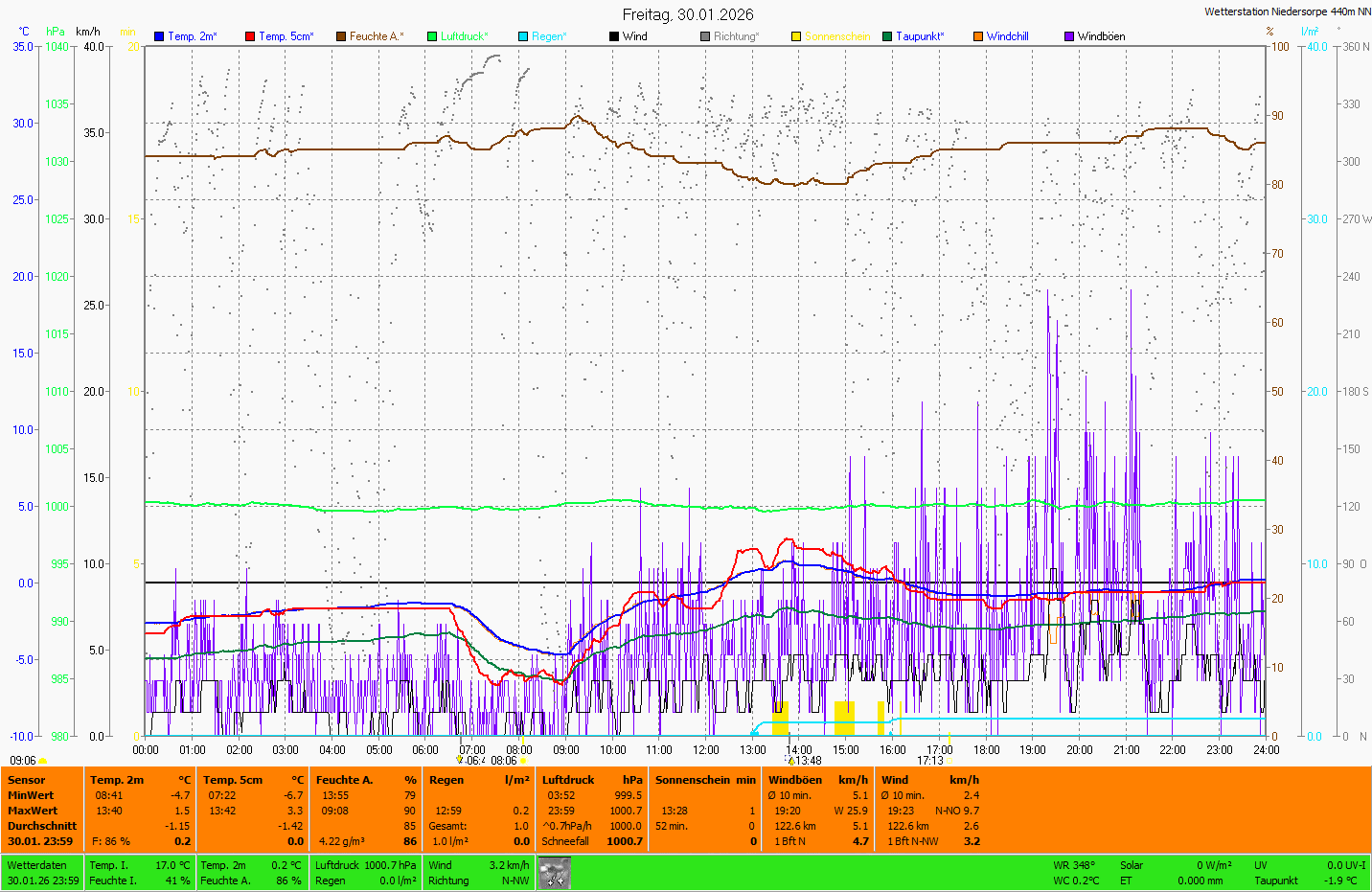
Task: Click the weather condition icon in green bar
Action: [555, 873]
